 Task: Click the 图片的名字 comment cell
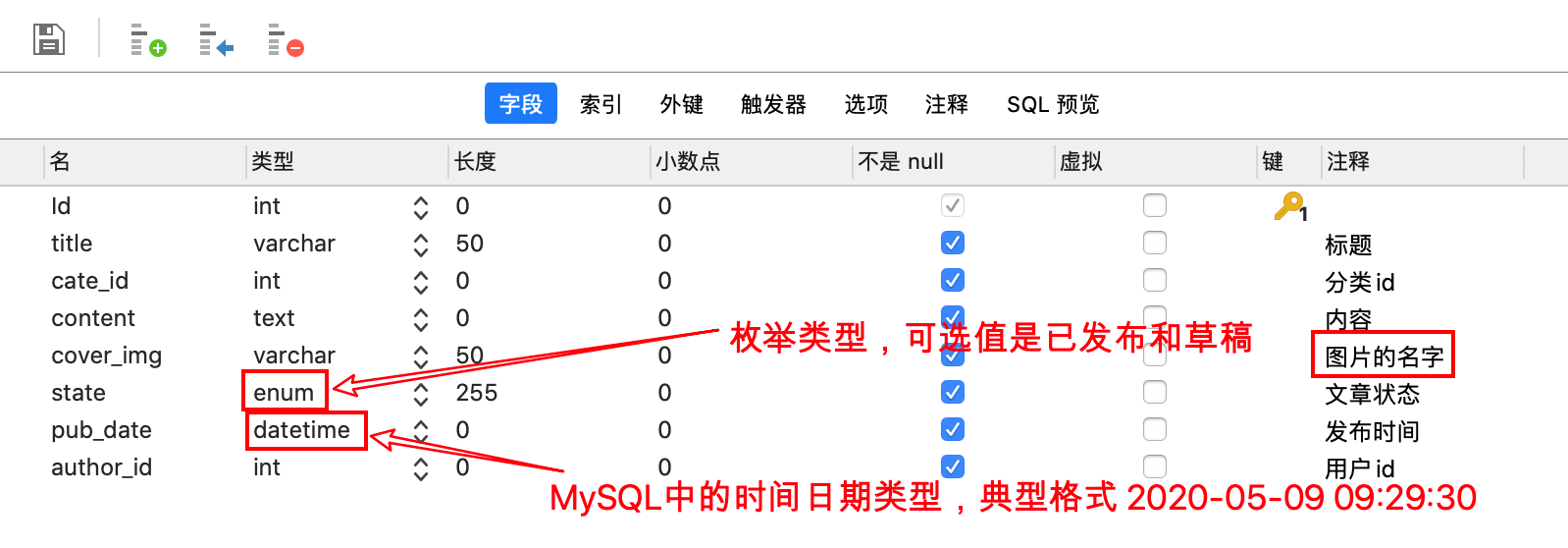tap(1385, 356)
